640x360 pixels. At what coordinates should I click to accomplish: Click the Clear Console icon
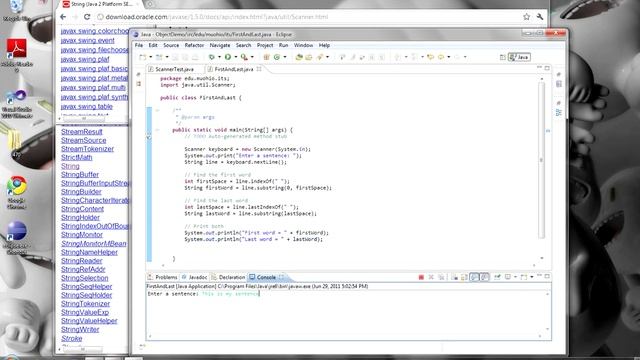455,277
